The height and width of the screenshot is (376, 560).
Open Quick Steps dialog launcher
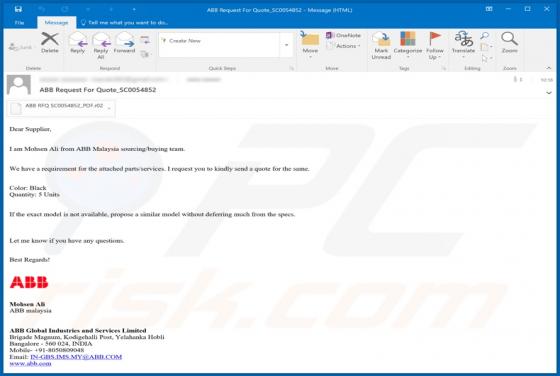click(x=292, y=68)
